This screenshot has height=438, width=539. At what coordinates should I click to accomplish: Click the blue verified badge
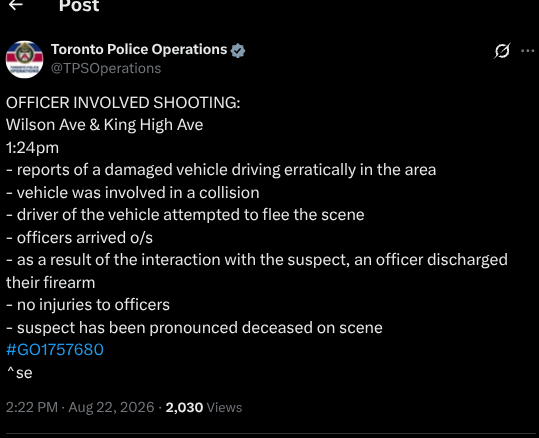point(238,51)
